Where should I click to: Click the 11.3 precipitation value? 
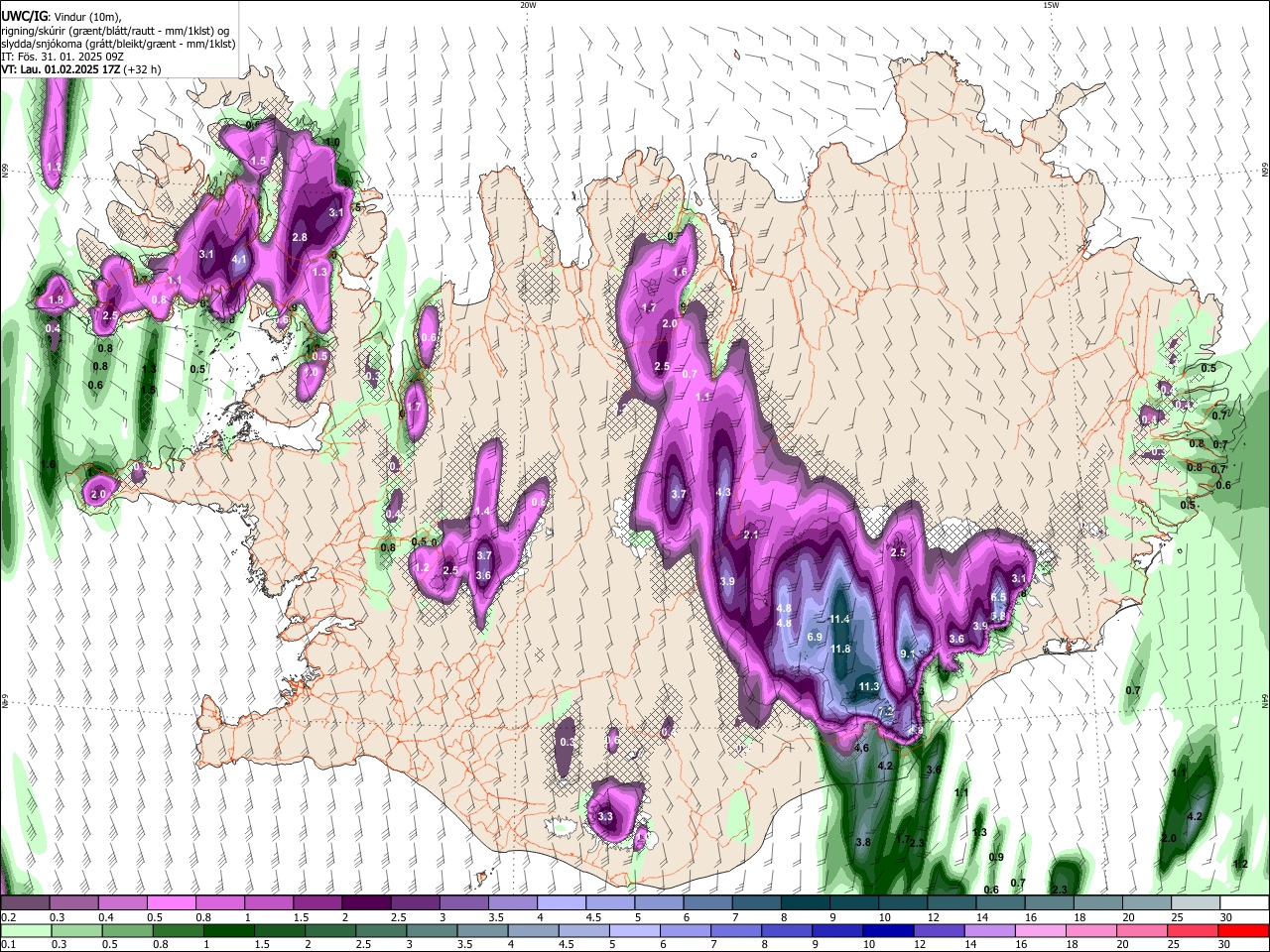869,687
